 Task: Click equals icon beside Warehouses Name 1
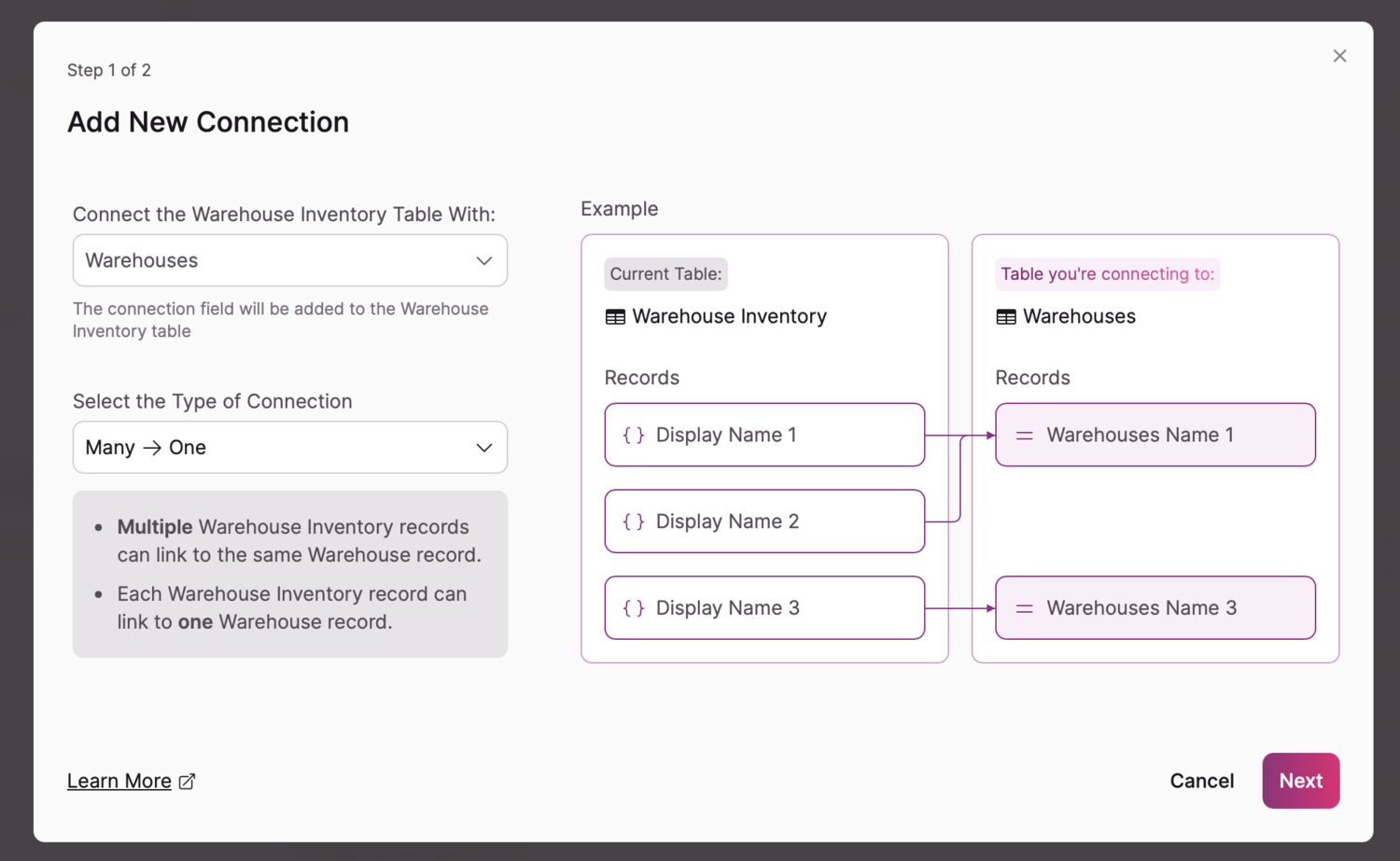1024,435
